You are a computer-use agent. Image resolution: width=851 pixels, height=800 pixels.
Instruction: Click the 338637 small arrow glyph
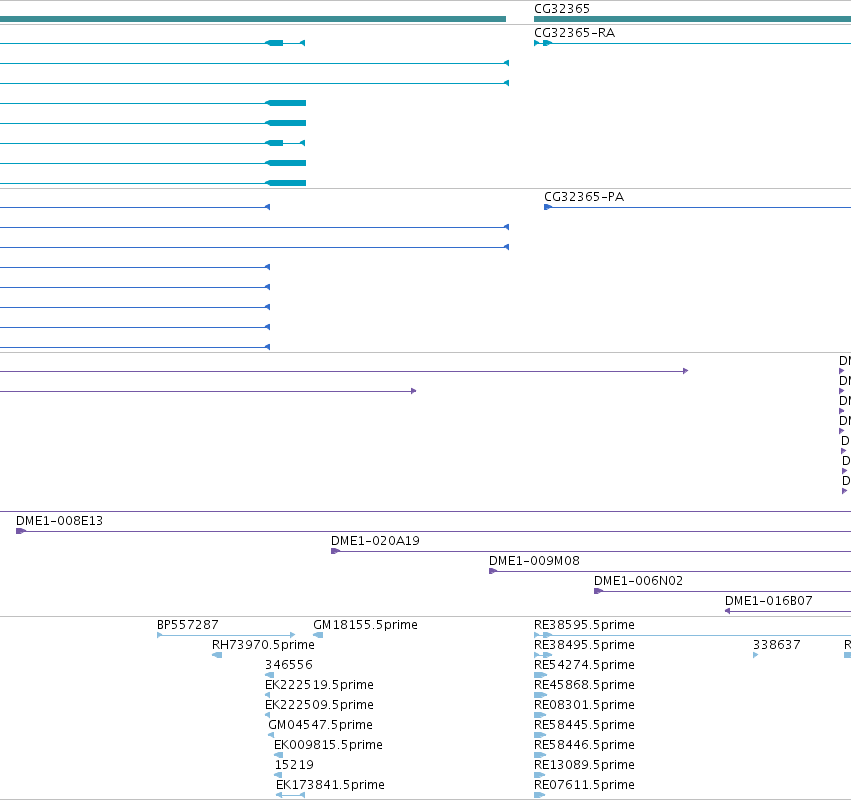(x=755, y=656)
